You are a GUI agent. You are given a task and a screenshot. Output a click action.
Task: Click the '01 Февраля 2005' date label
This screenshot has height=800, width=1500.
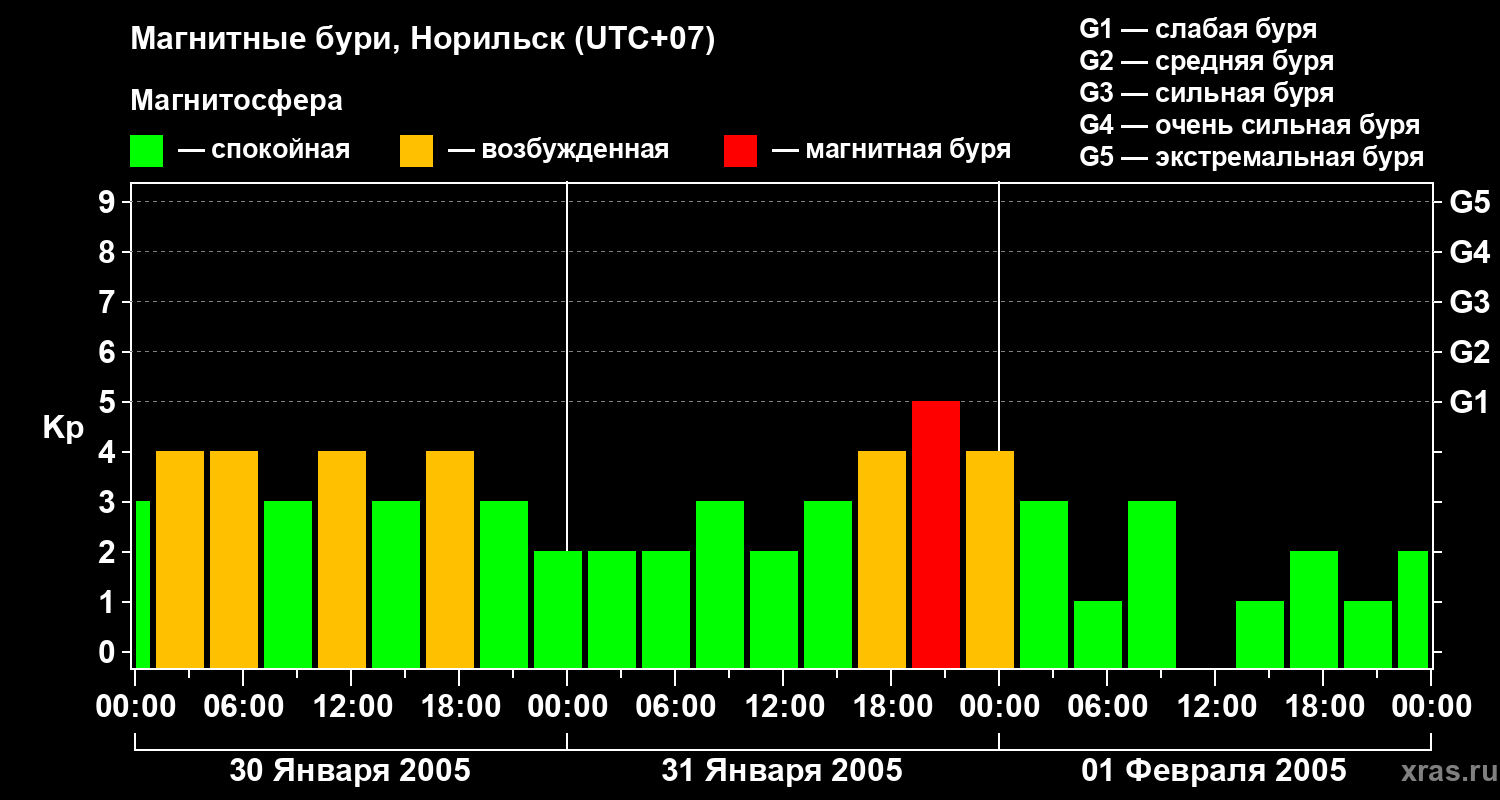pos(1214,771)
